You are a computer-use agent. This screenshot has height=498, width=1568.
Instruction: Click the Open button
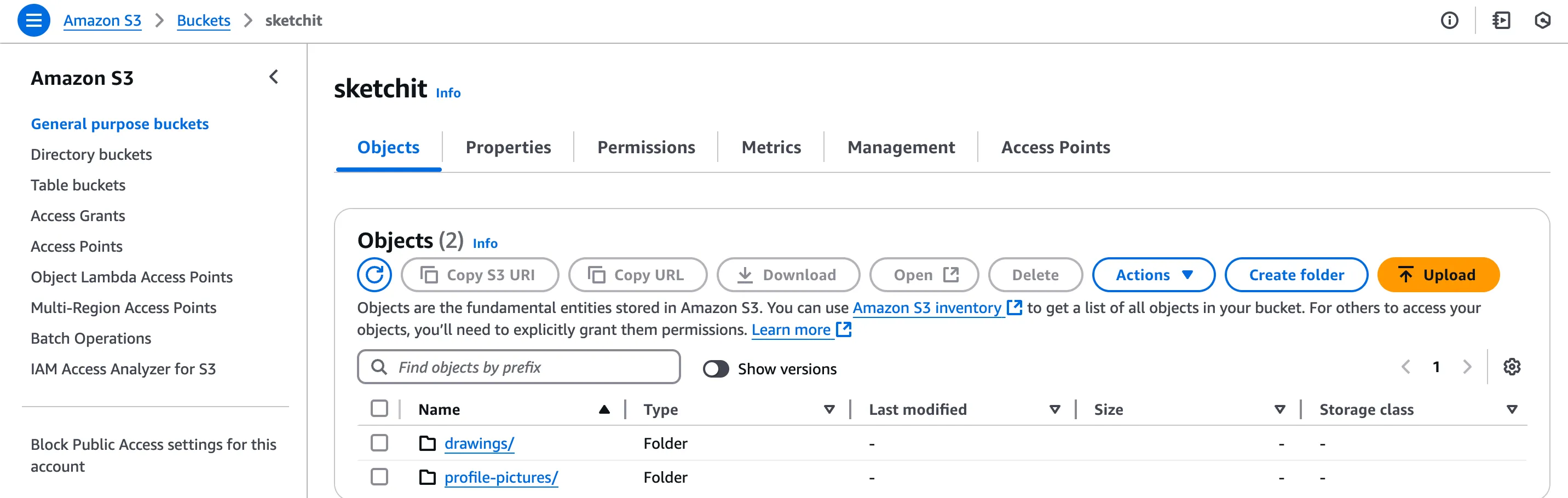click(x=924, y=275)
